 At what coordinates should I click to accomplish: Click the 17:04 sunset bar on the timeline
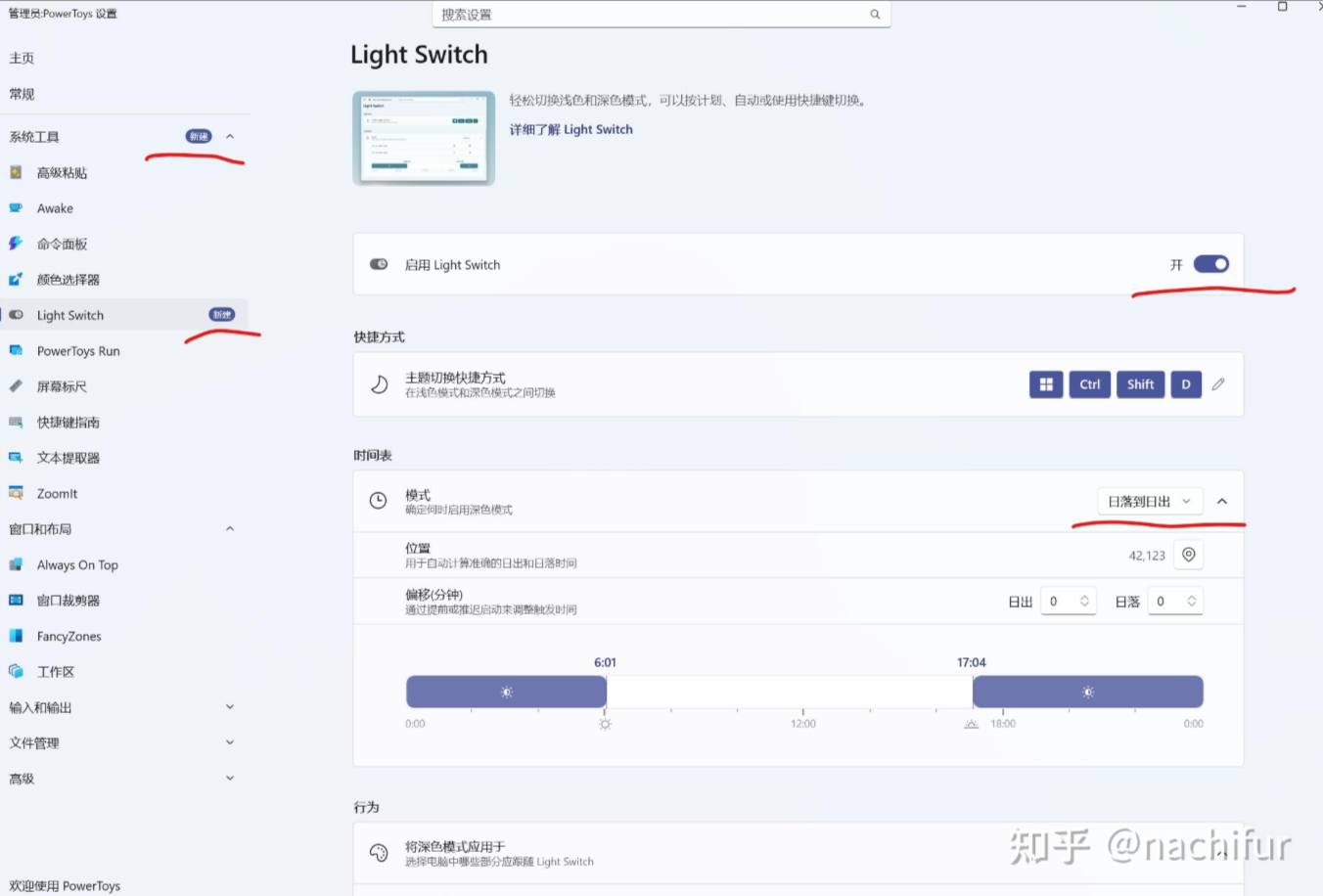[x=1087, y=692]
